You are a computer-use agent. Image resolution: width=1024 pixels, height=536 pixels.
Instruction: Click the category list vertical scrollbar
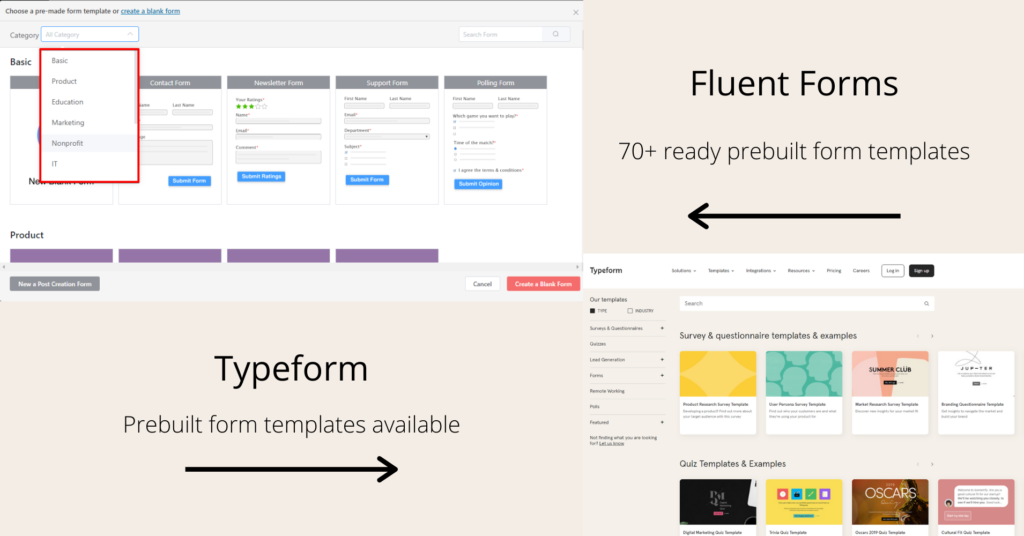tap(136, 87)
